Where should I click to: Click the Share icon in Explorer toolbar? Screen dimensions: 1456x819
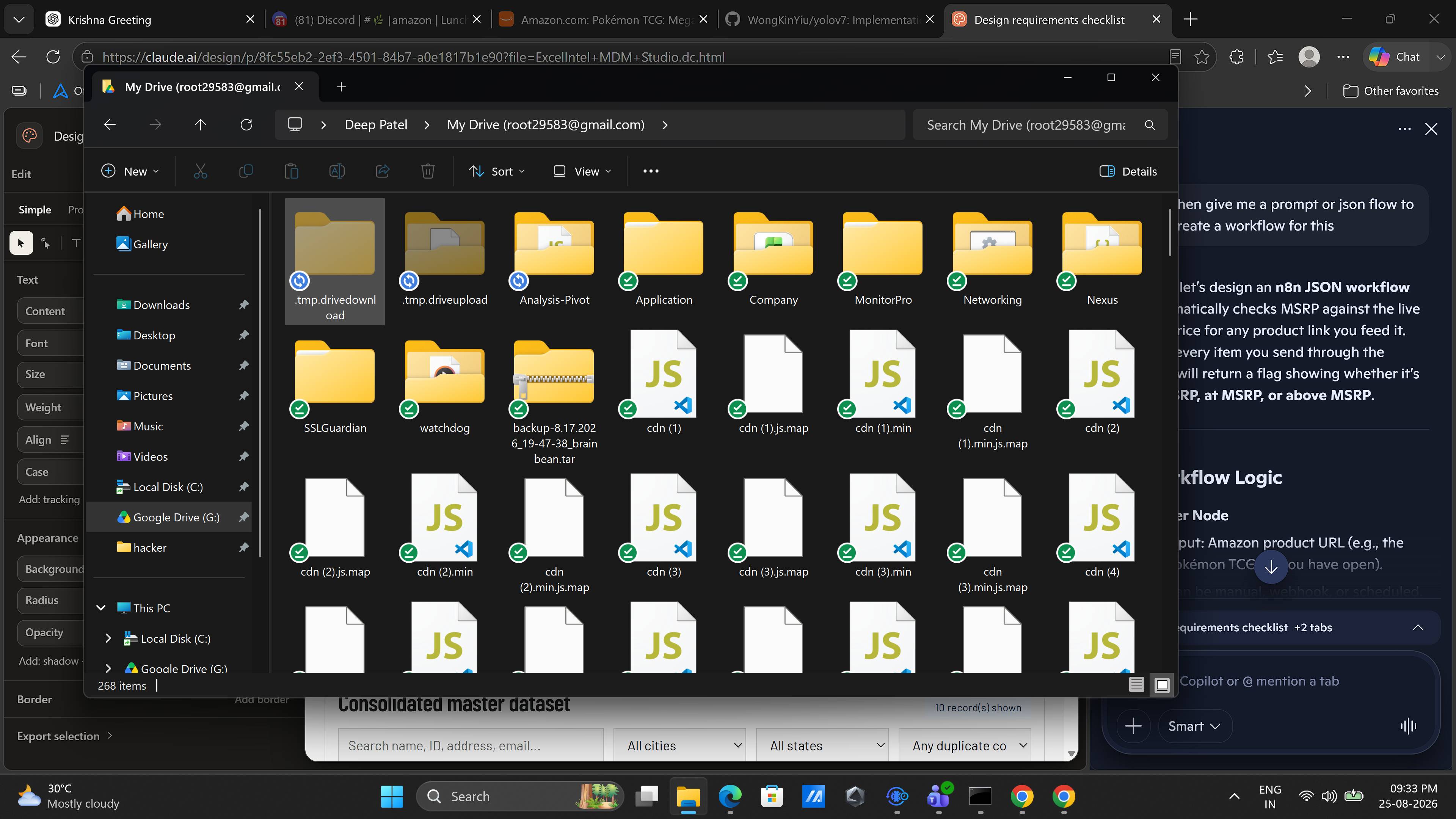coord(383,171)
